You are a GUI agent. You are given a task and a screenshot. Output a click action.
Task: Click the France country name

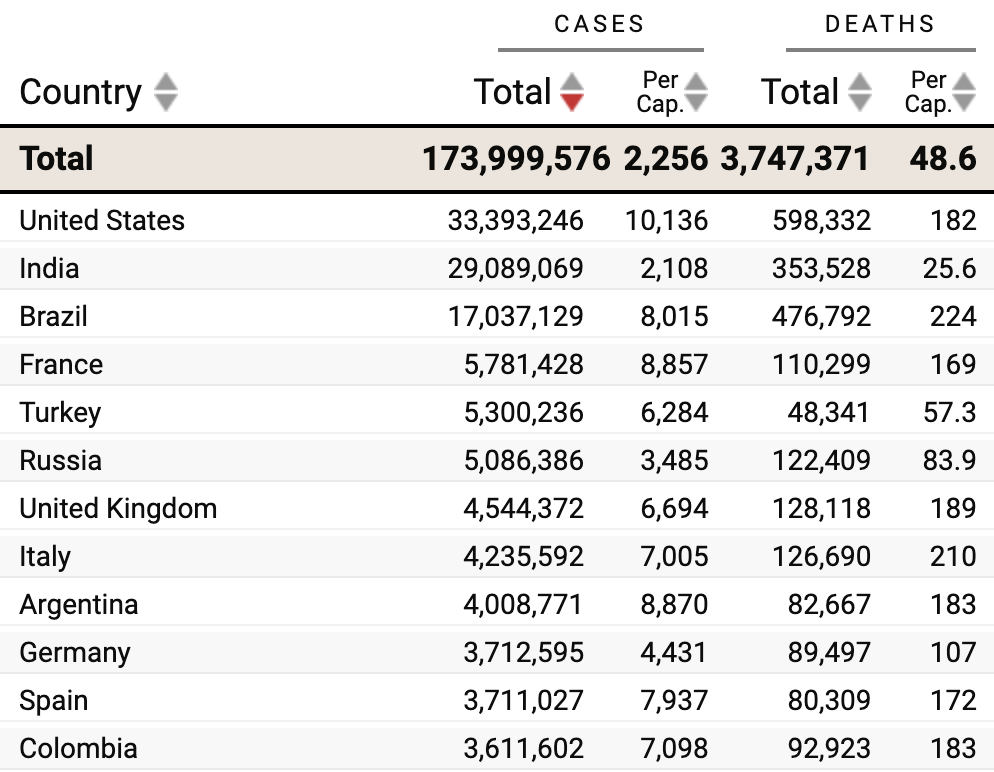(61, 364)
